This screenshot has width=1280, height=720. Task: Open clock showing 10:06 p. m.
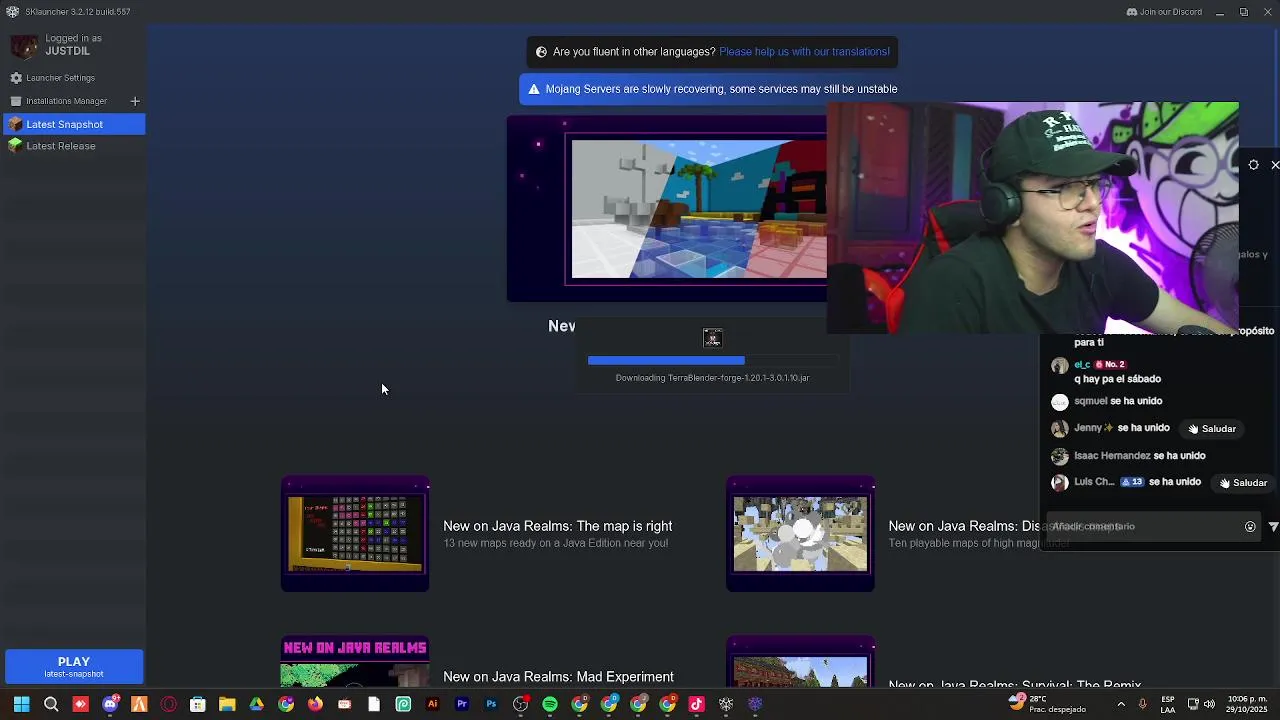tap(1249, 704)
